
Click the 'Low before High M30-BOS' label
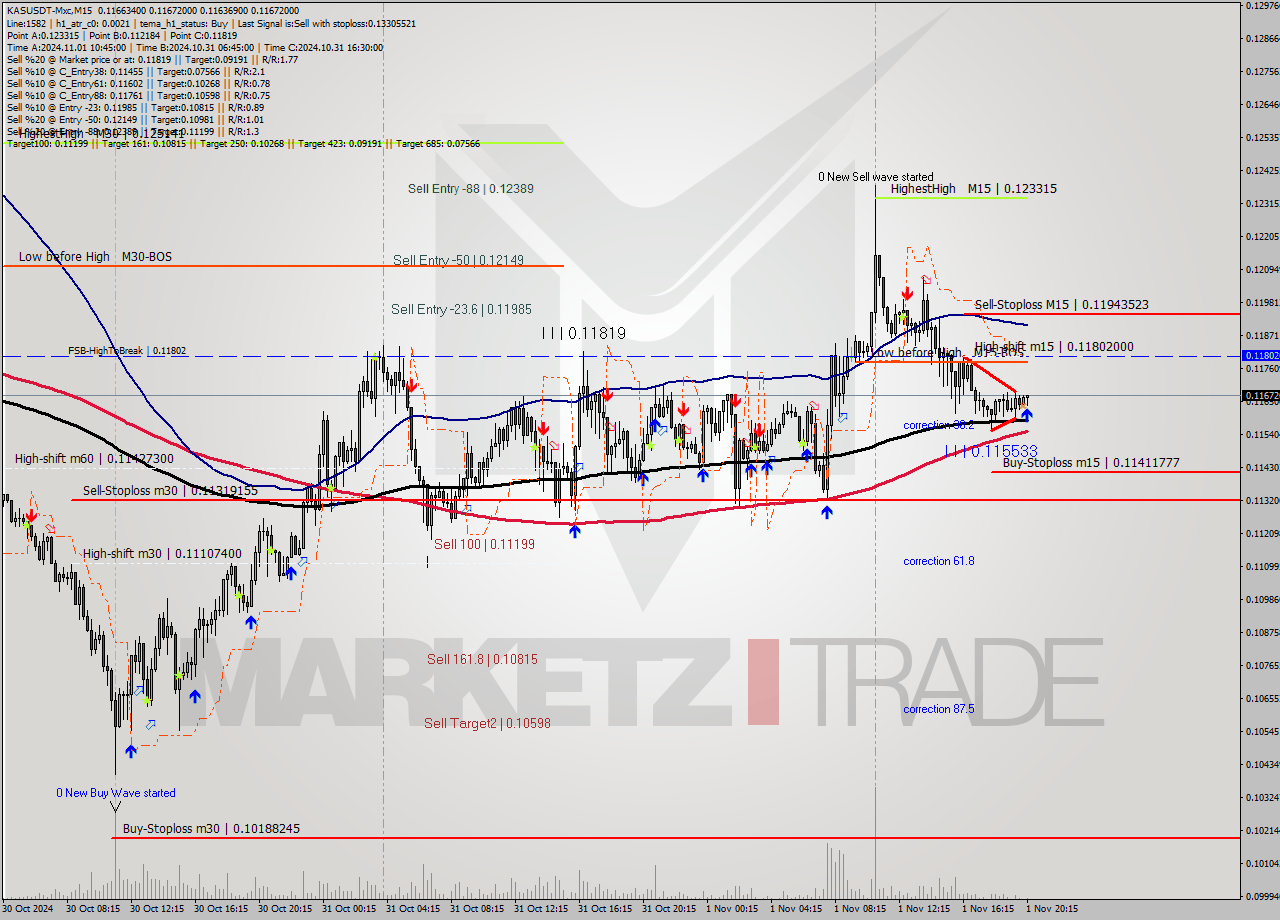click(95, 257)
